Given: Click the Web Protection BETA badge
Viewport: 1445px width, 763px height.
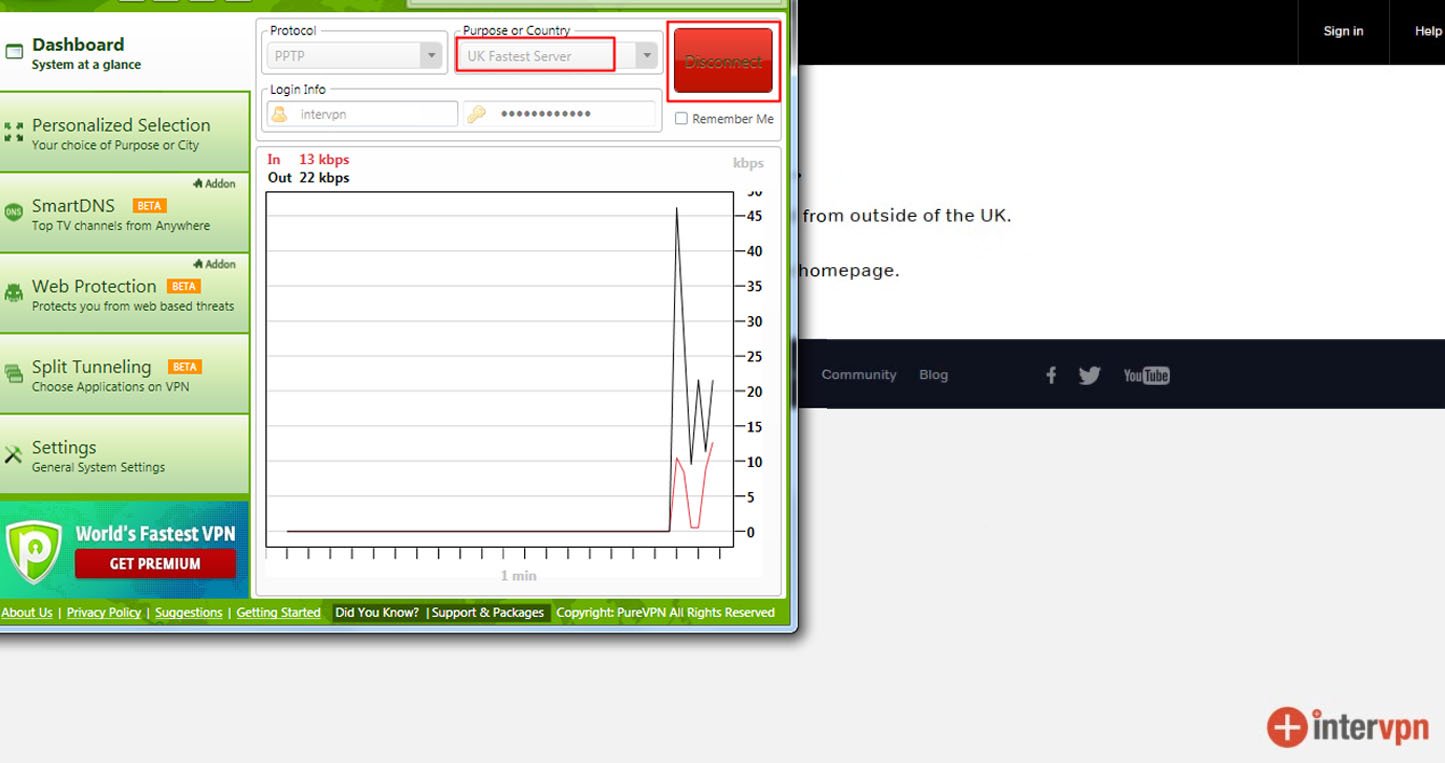Looking at the screenshot, I should click(x=184, y=287).
